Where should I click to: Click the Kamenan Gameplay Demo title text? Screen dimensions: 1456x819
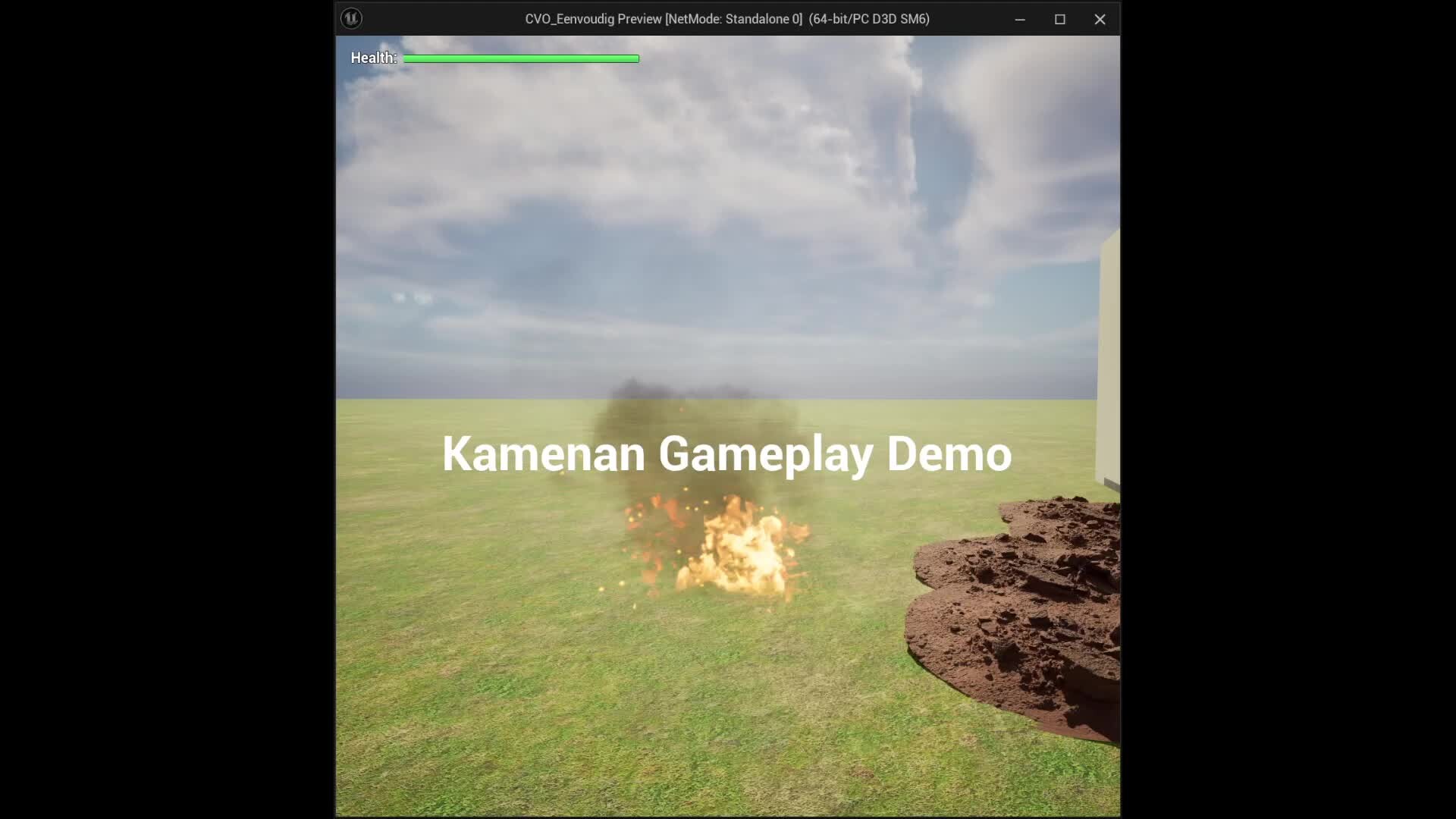726,453
